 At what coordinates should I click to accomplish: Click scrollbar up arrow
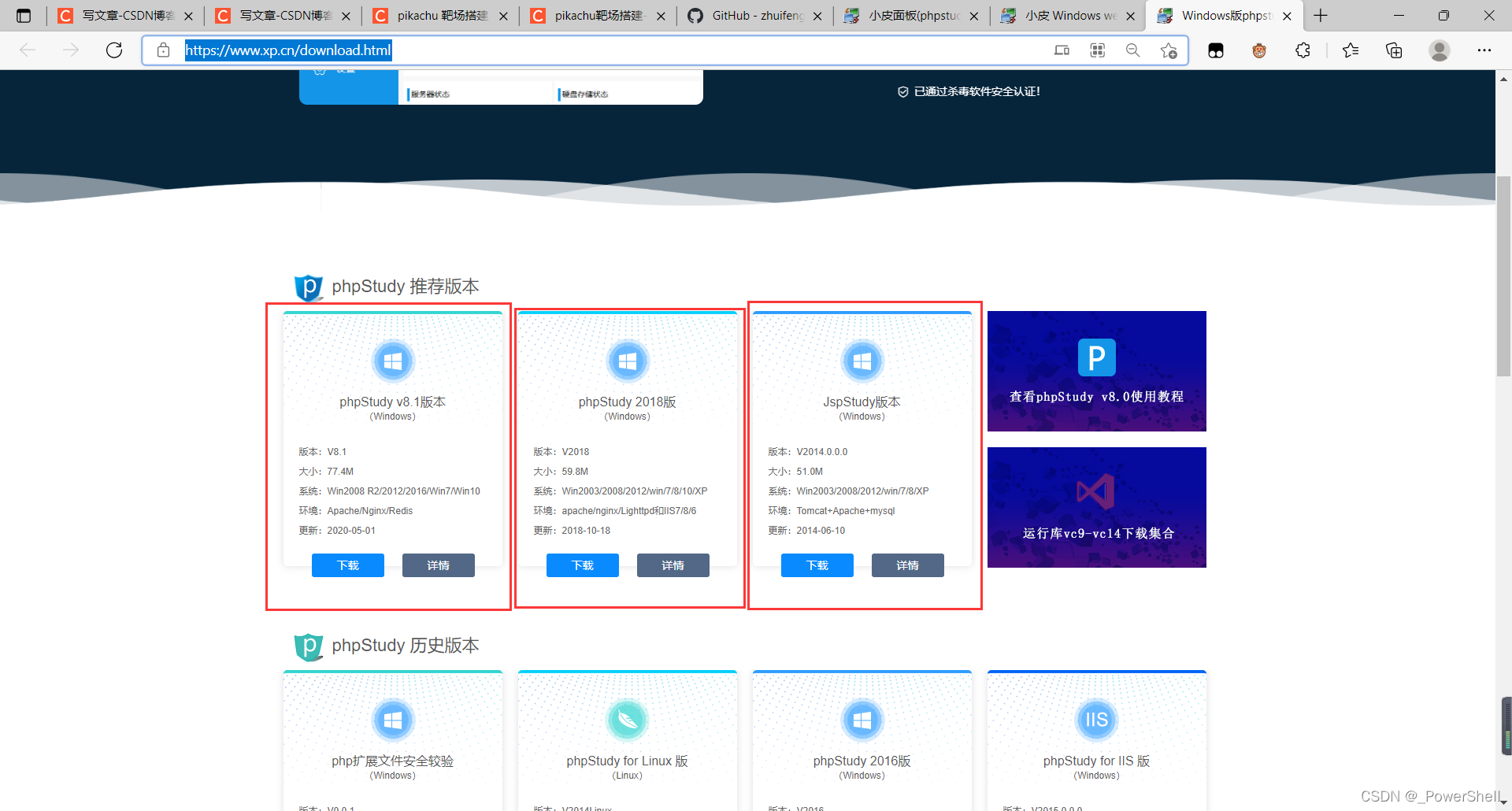click(1503, 79)
